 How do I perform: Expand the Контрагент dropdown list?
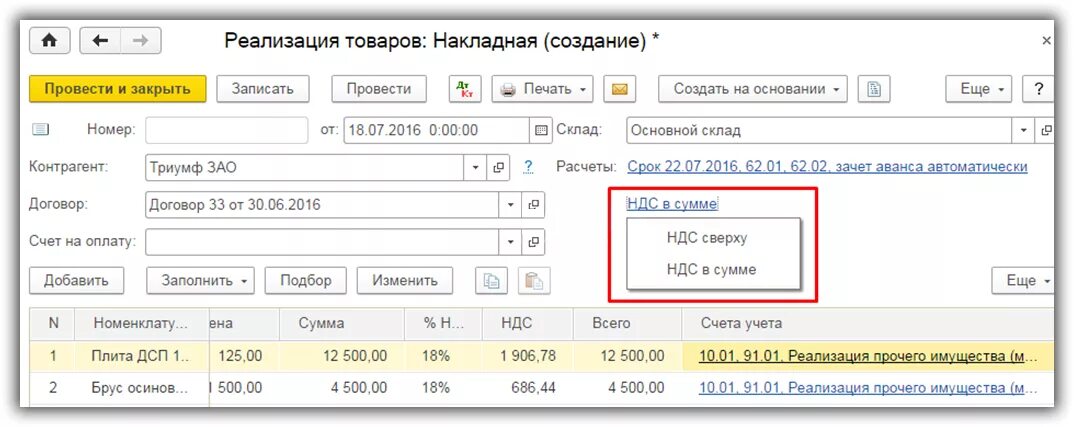475,167
